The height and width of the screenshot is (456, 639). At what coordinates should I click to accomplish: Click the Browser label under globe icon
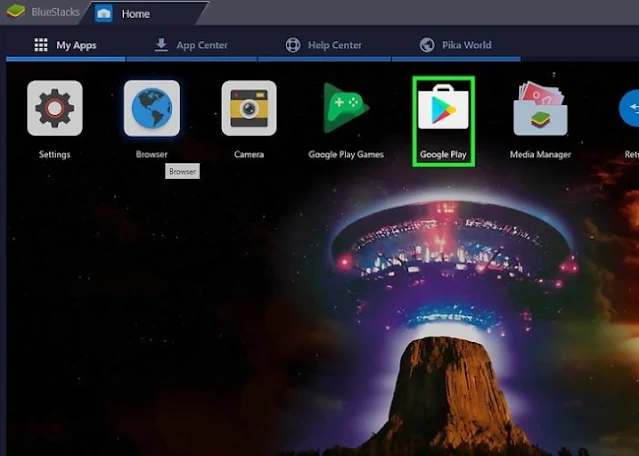[x=152, y=154]
